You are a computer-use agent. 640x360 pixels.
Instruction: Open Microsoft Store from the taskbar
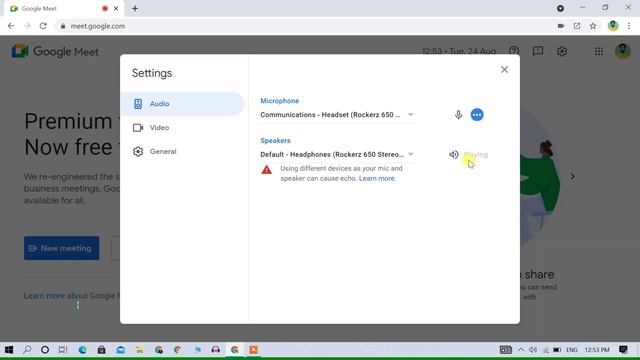(101, 350)
